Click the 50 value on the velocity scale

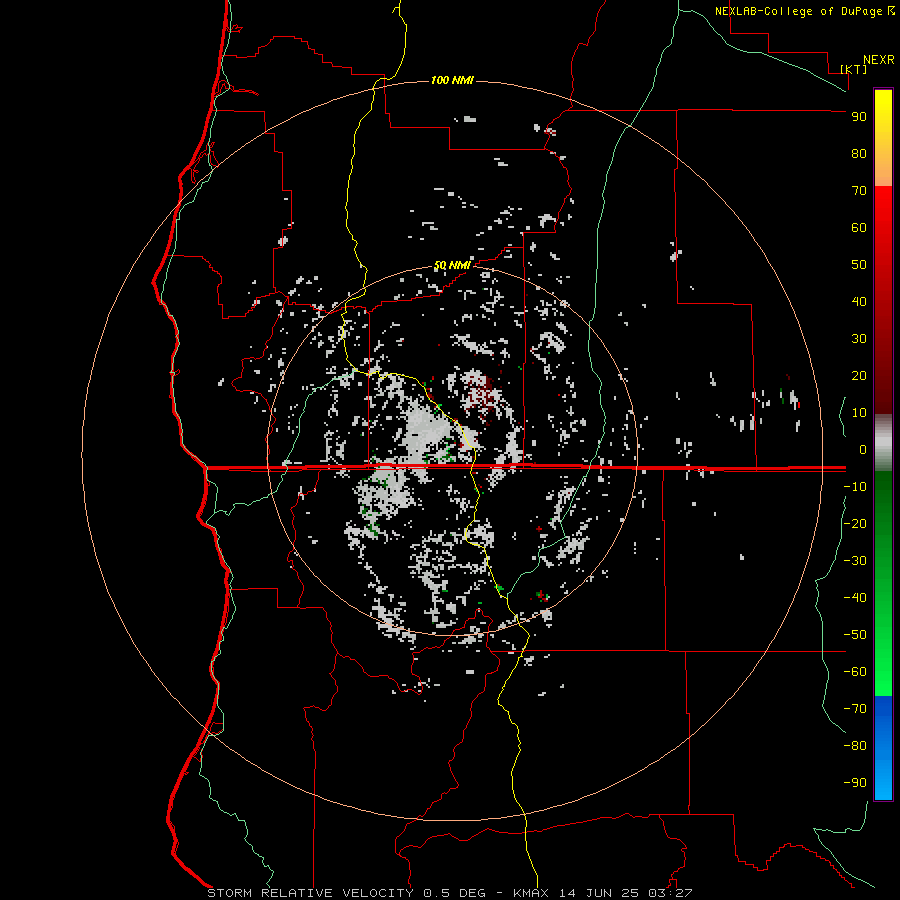[859, 265]
